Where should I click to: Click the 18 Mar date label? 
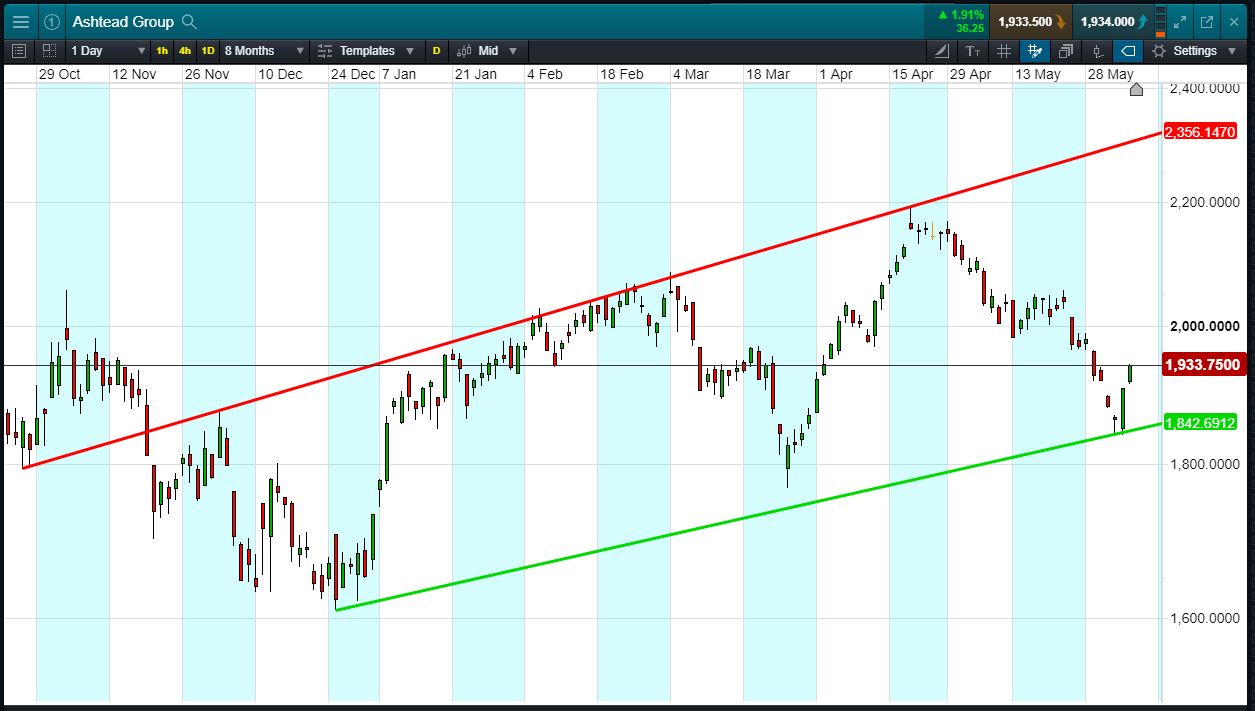pyautogui.click(x=768, y=74)
